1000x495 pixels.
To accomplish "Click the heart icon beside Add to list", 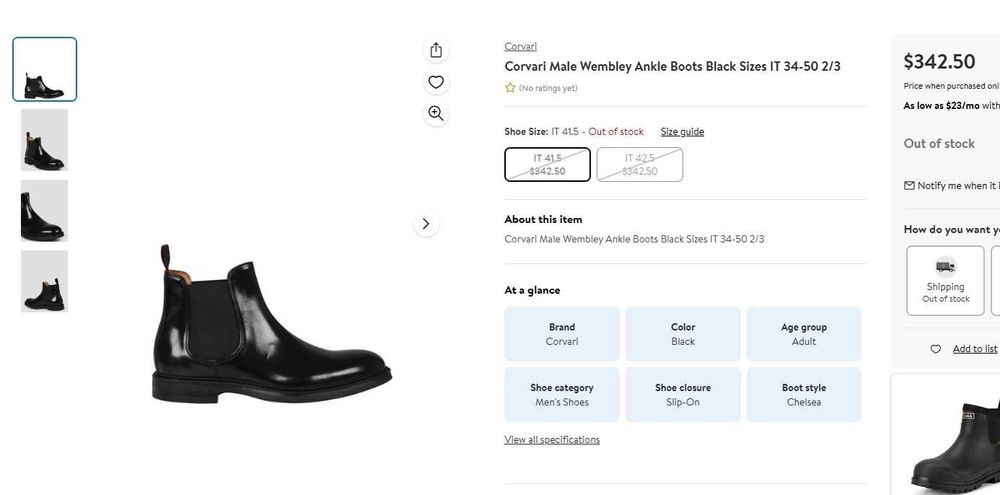I will click(936, 349).
